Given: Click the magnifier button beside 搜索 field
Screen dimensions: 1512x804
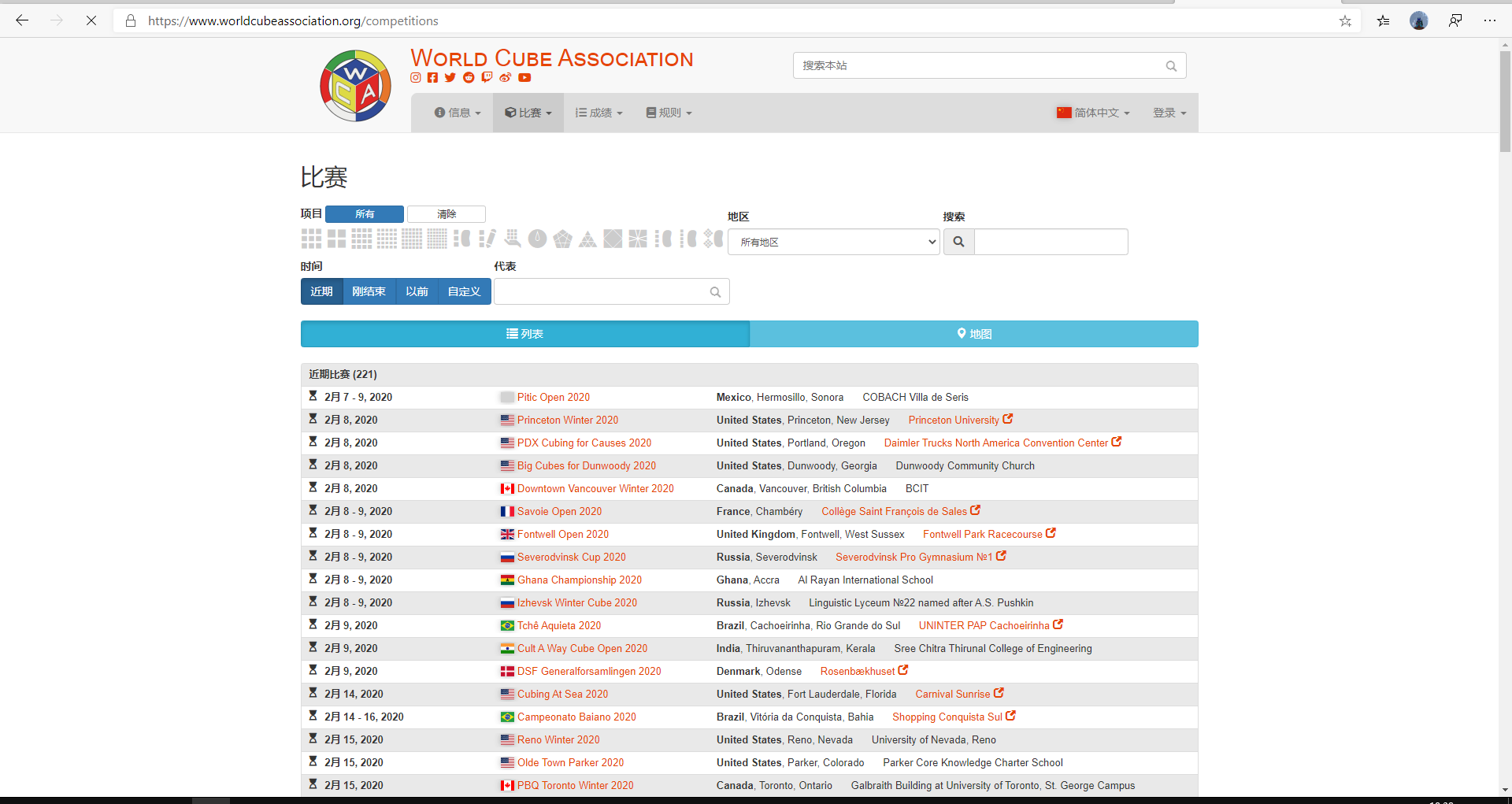Looking at the screenshot, I should point(958,242).
